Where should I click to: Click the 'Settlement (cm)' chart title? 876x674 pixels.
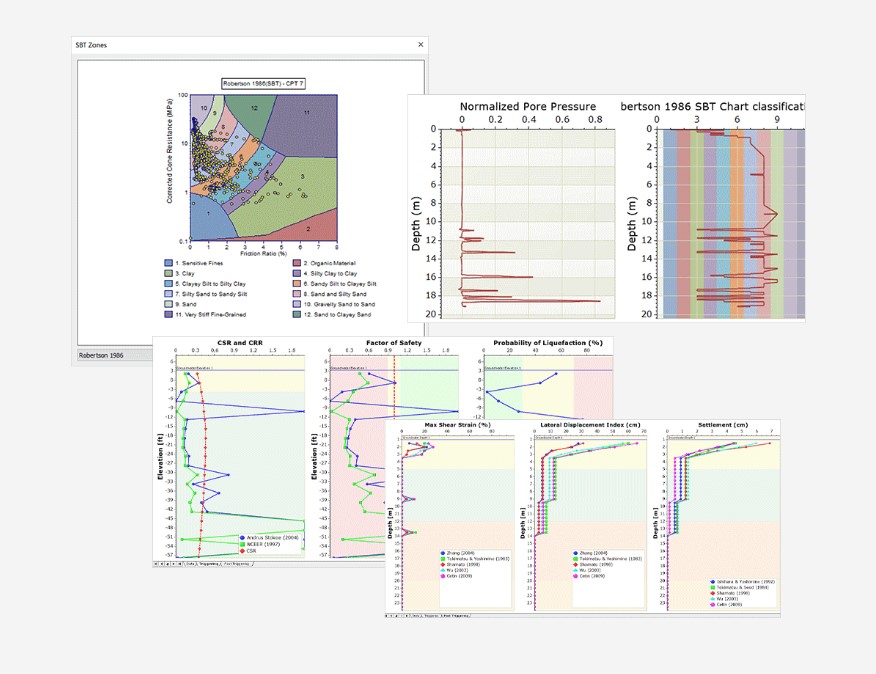[723, 425]
